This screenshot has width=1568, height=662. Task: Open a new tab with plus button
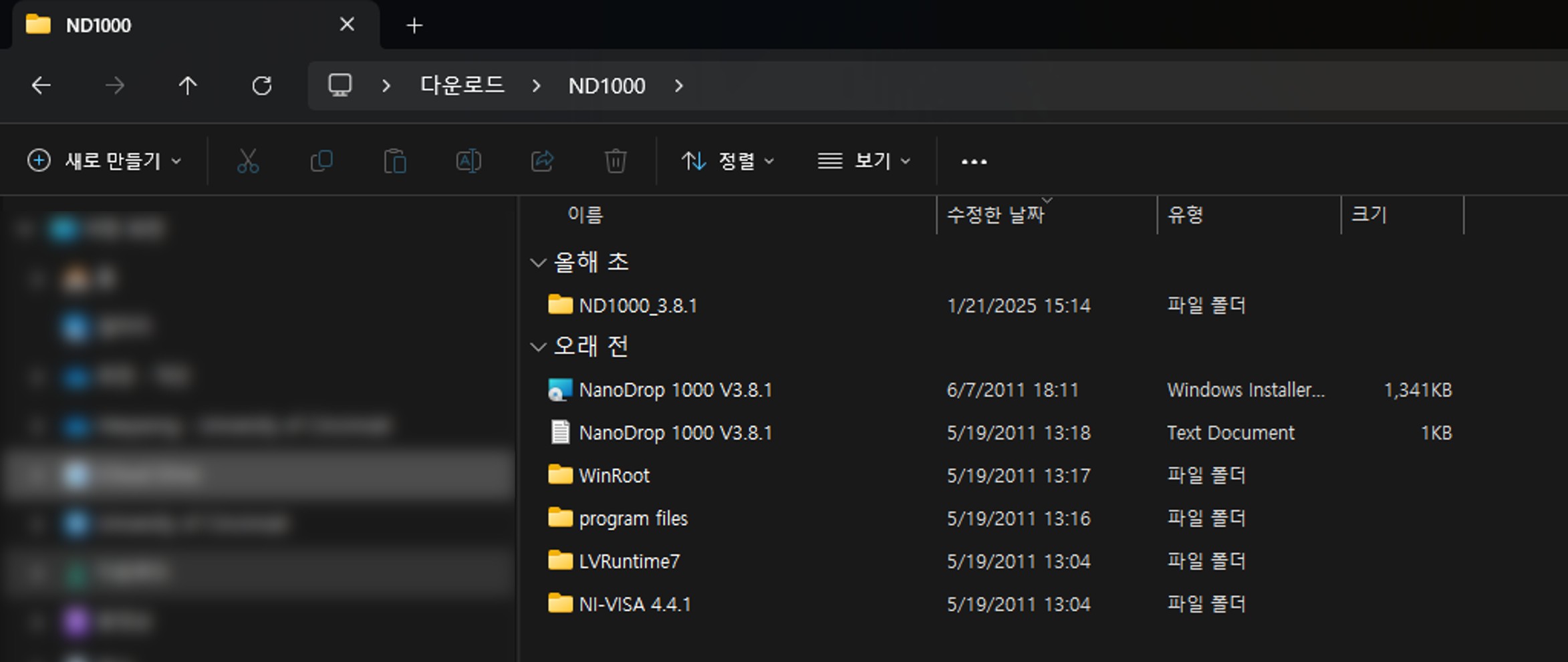(414, 25)
